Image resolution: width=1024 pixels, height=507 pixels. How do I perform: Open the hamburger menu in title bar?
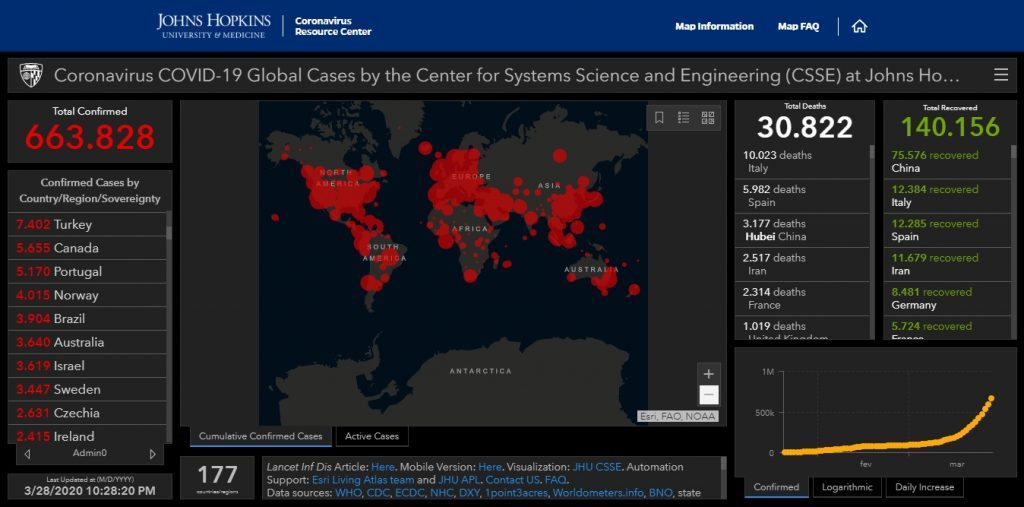[x=1000, y=75]
